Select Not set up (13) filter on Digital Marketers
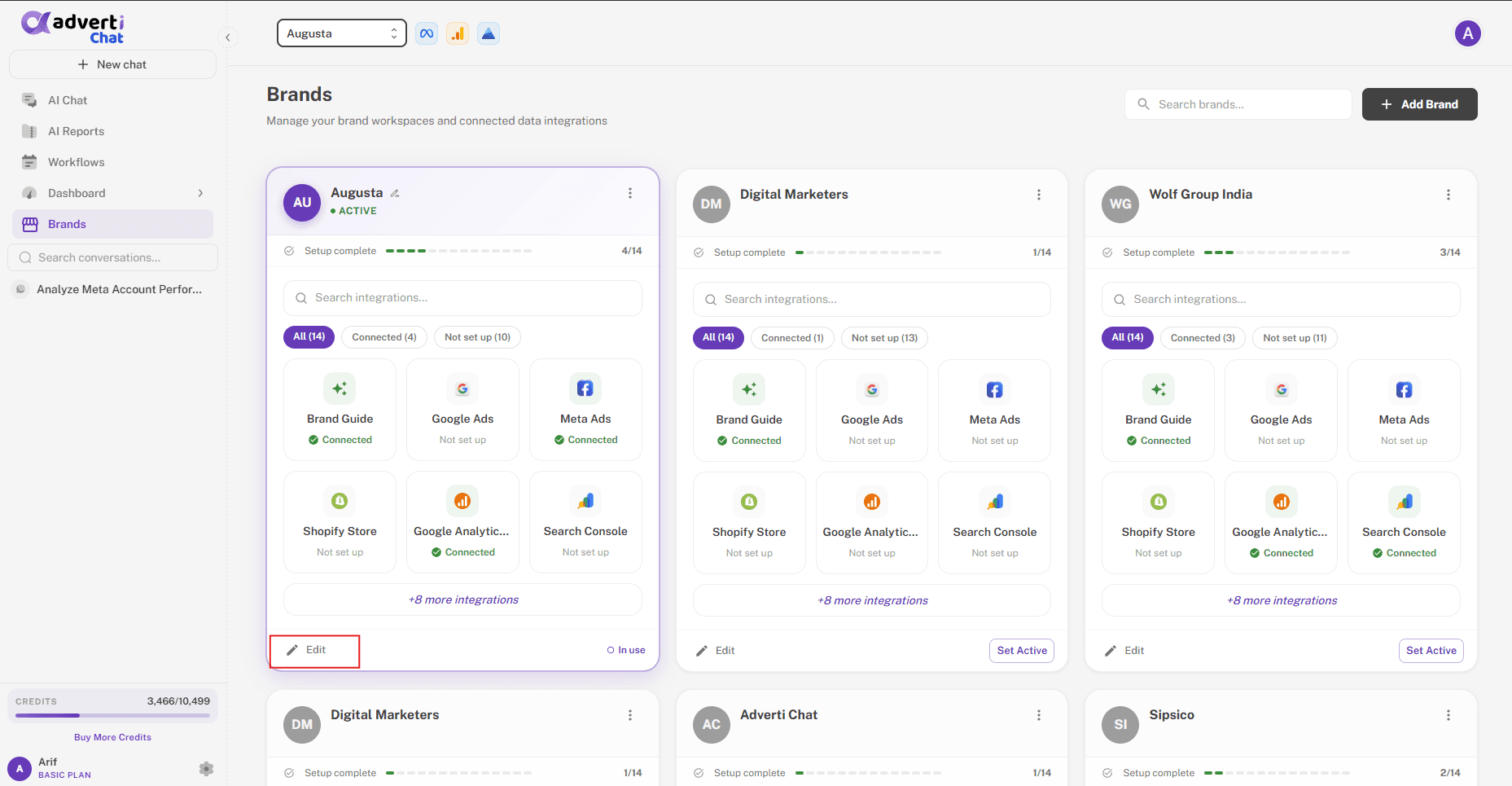This screenshot has height=786, width=1512. (884, 338)
